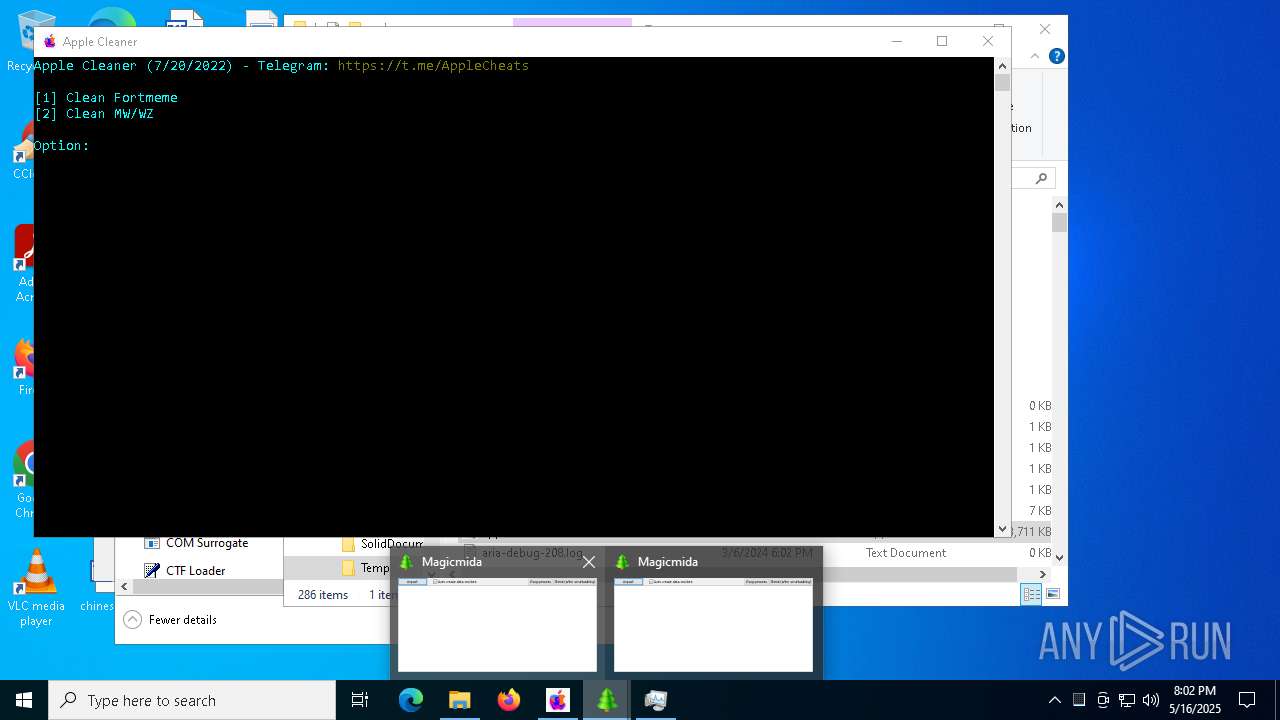Click the SolidDocum folder in Explorer
The width and height of the screenshot is (1280, 720).
[x=382, y=544]
